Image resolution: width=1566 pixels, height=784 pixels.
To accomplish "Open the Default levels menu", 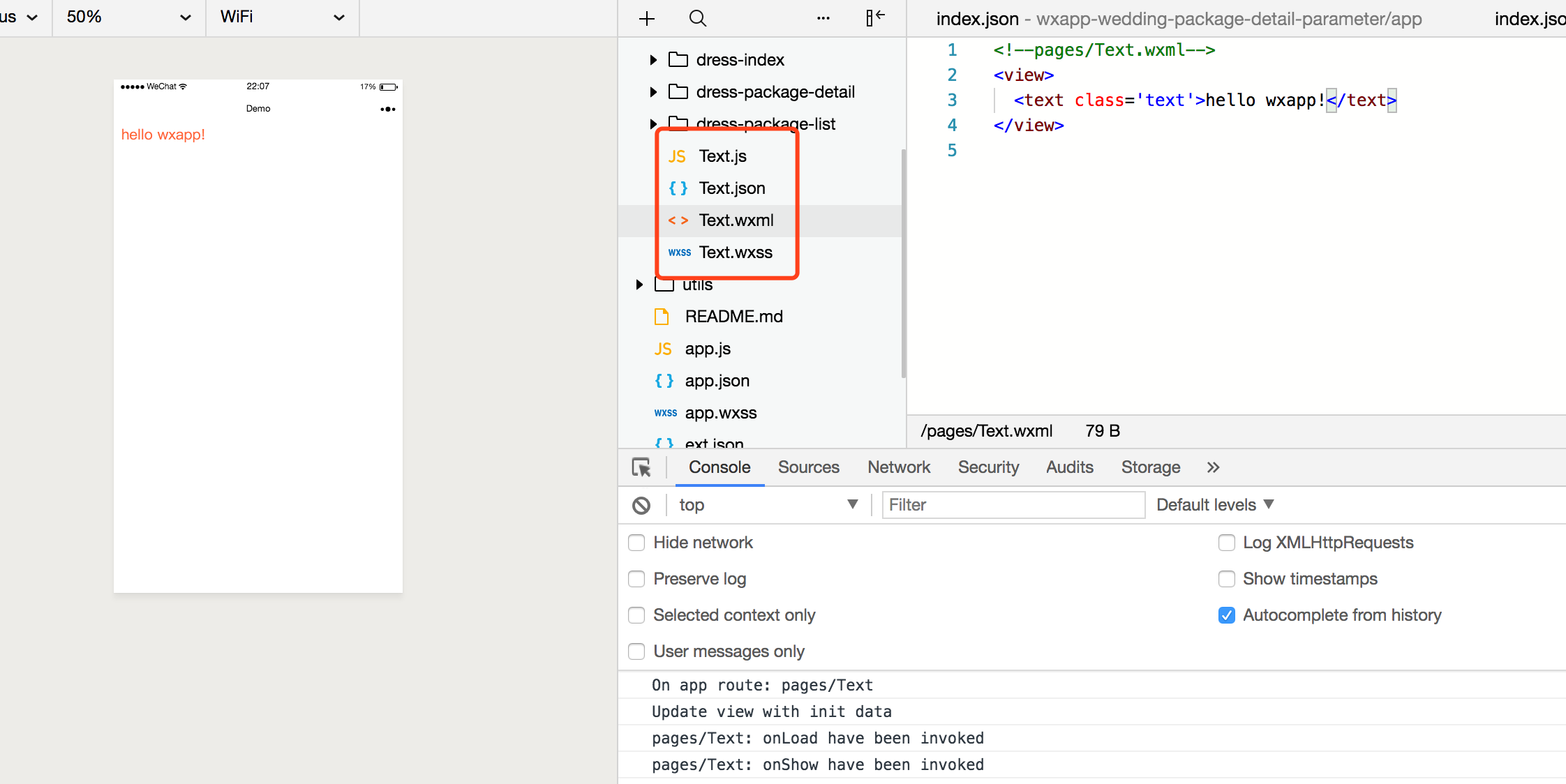I will (1214, 505).
